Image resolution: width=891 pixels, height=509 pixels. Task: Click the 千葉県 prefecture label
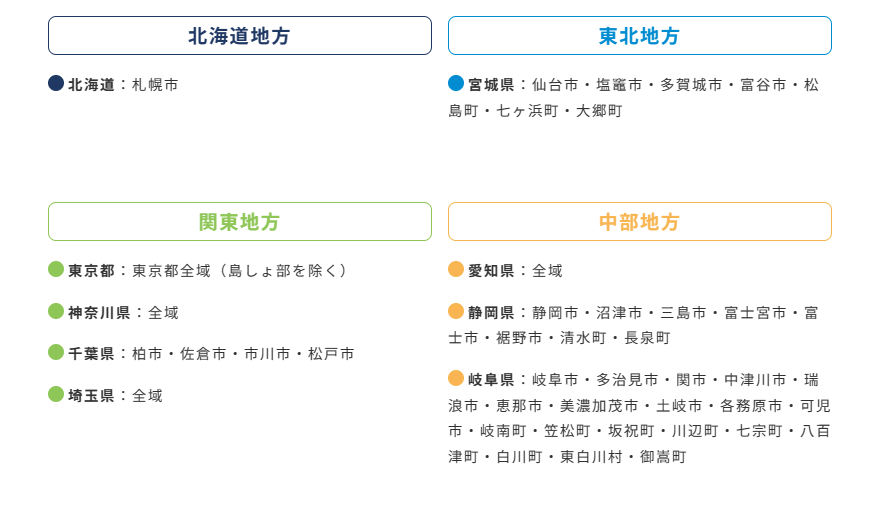pos(91,354)
